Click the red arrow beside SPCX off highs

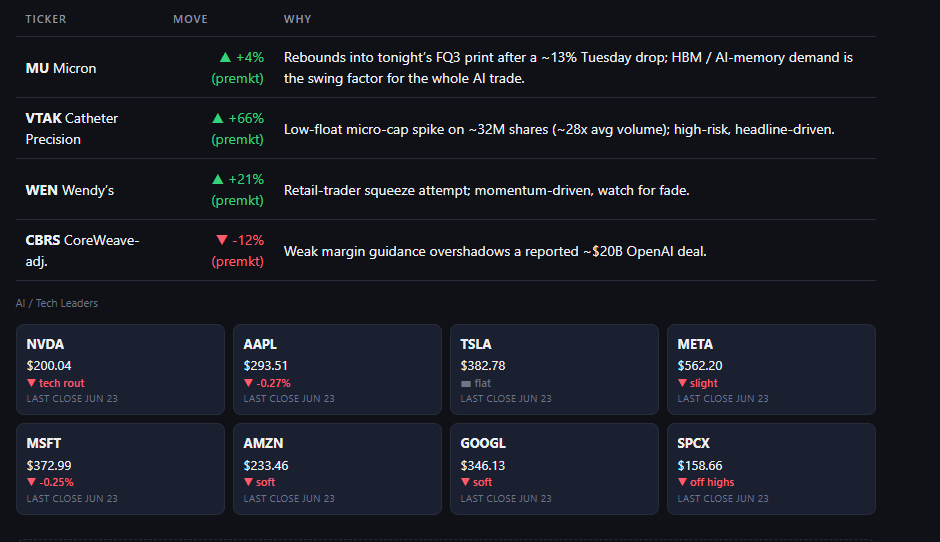pyautogui.click(x=682, y=482)
